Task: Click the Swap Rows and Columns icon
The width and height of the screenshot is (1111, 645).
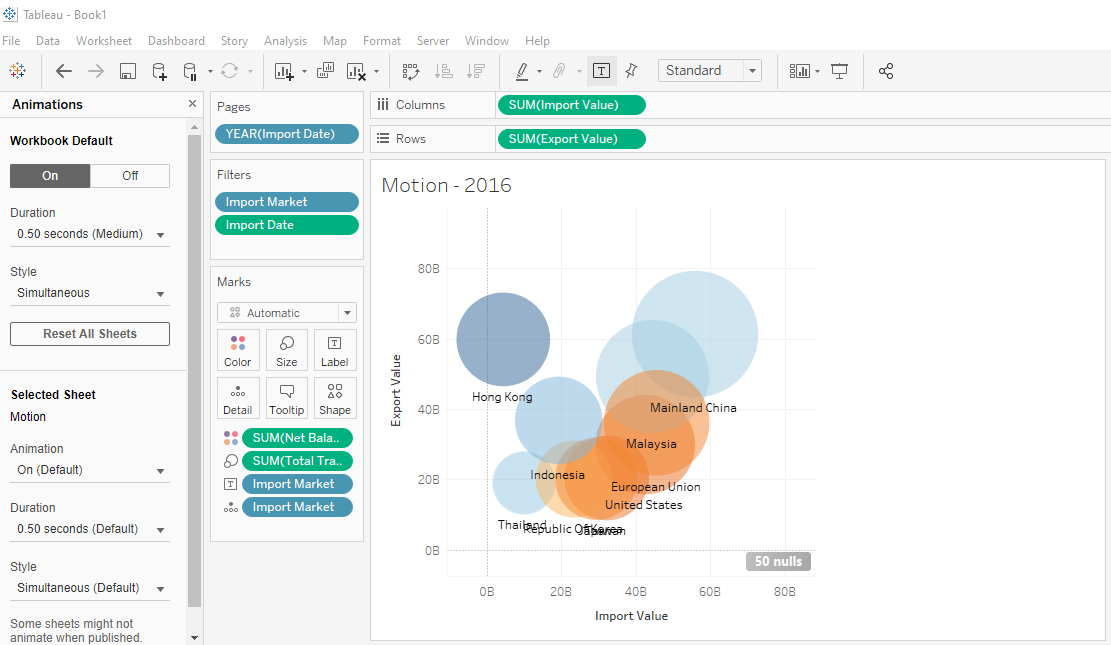Action: tap(410, 71)
